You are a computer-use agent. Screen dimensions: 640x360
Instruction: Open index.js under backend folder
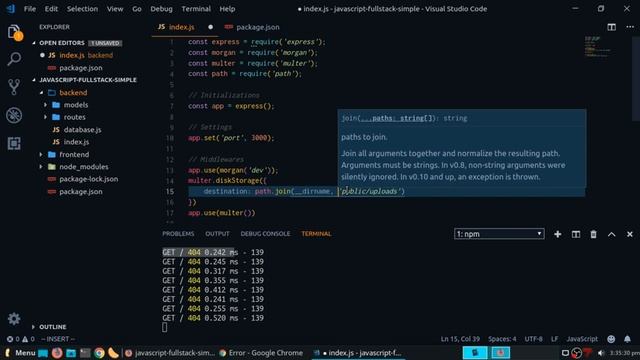pyautogui.click(x=76, y=142)
